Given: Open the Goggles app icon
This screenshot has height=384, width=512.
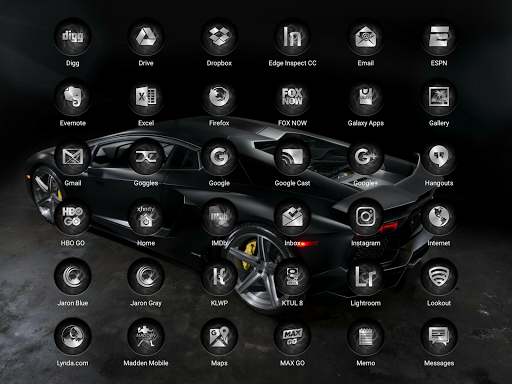Looking at the screenshot, I should pos(146,157).
